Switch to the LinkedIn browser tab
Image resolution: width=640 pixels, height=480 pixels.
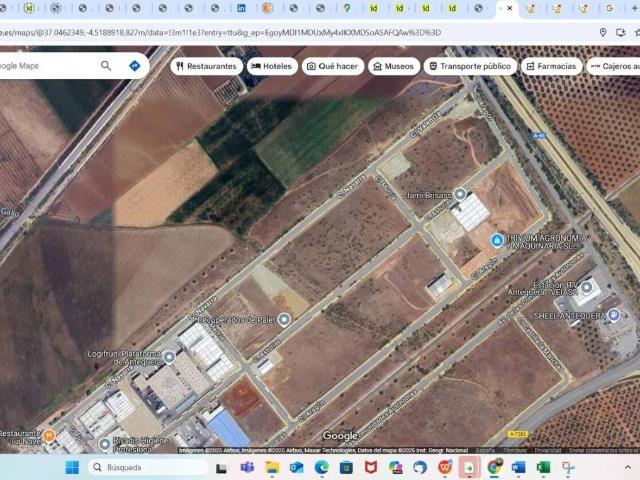(241, 8)
